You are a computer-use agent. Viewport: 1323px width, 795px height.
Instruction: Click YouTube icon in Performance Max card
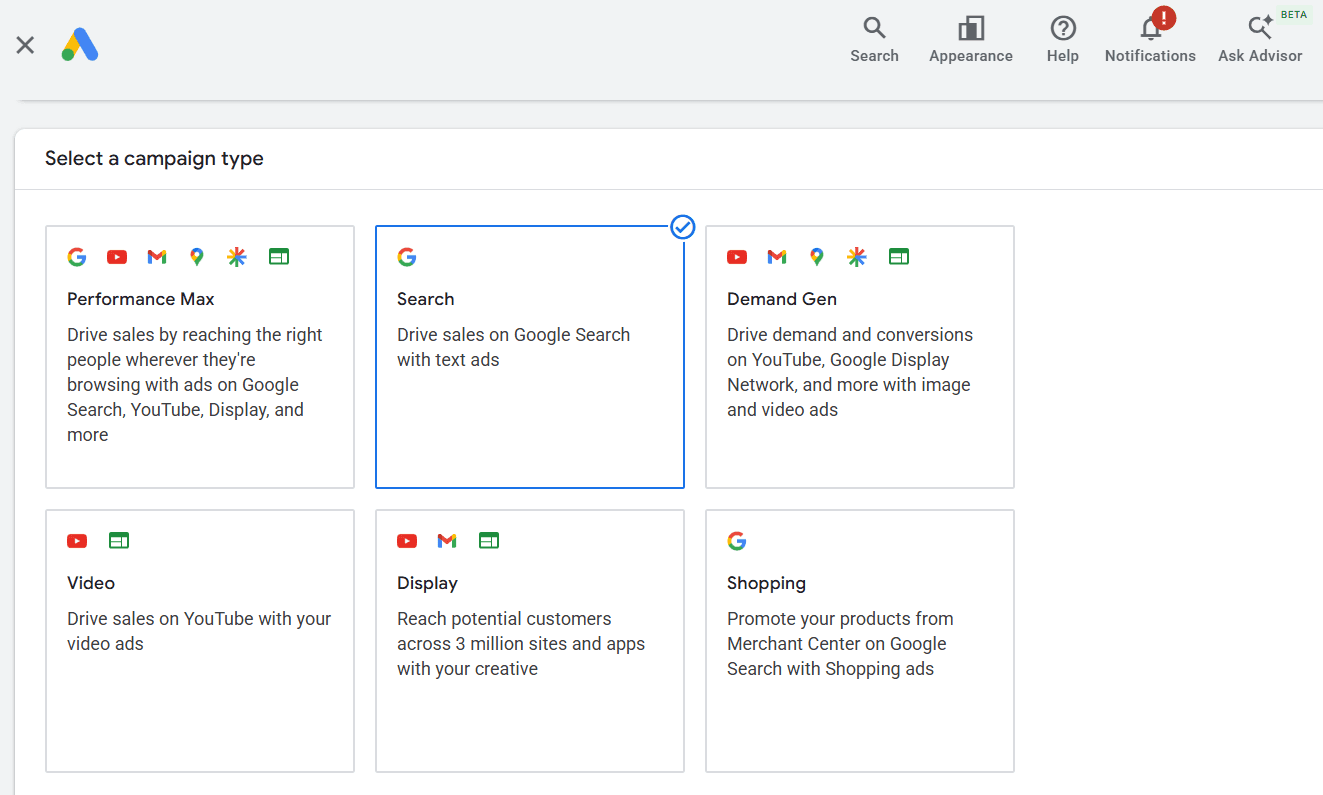click(x=117, y=257)
